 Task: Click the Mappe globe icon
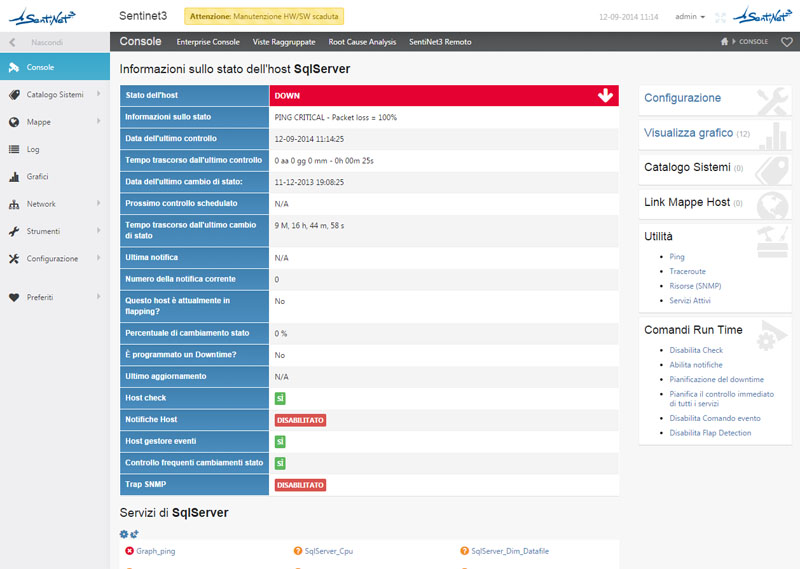14,122
